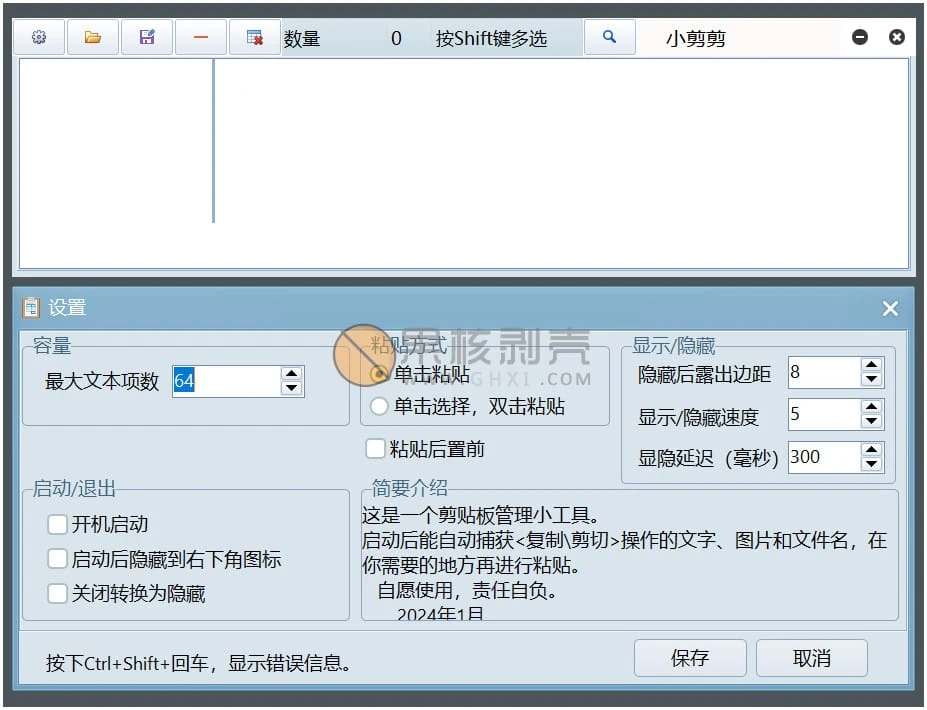Click the 设置 dialog clipboard title icon

click(x=31, y=307)
